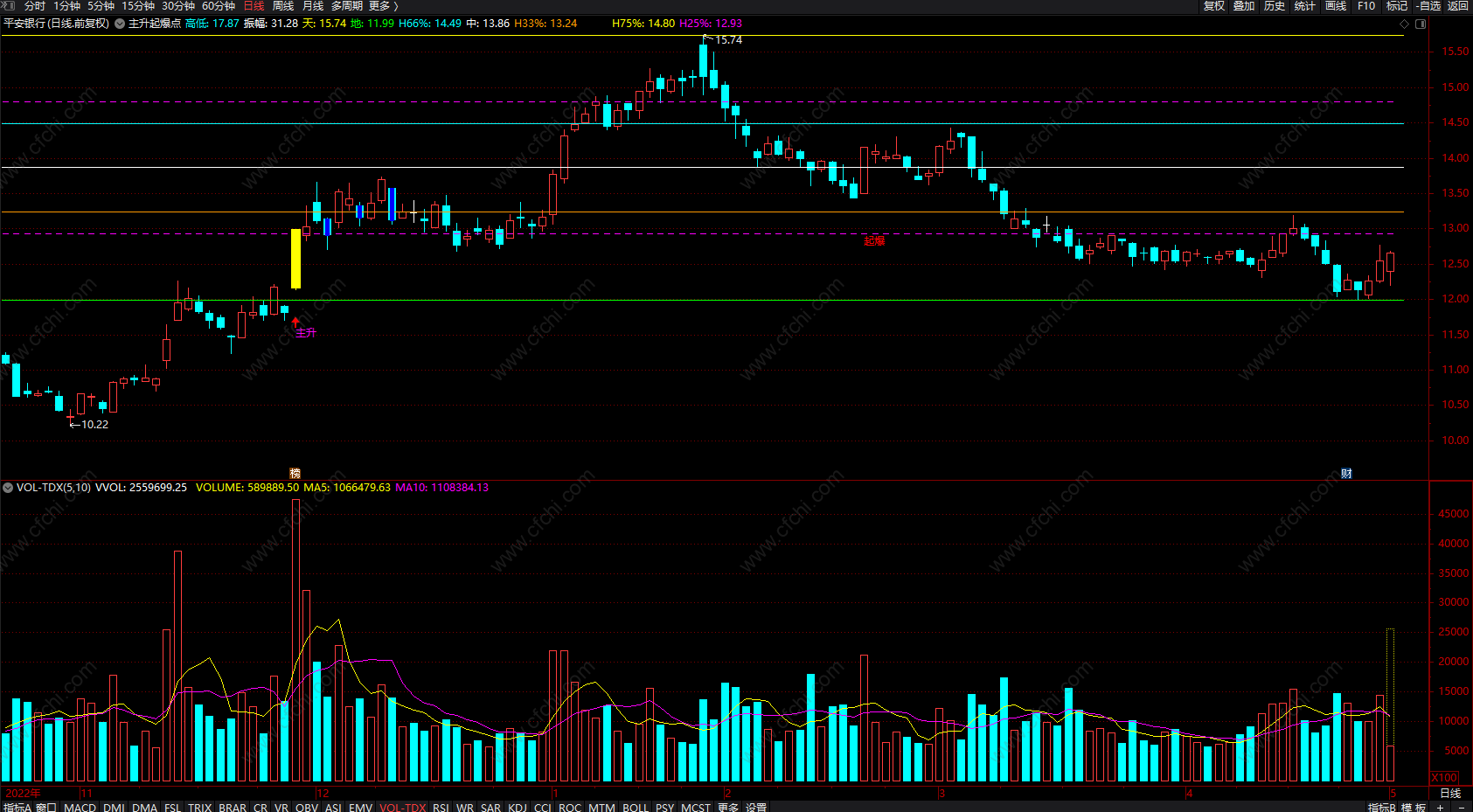Switch indicator to RSI

click(x=441, y=807)
